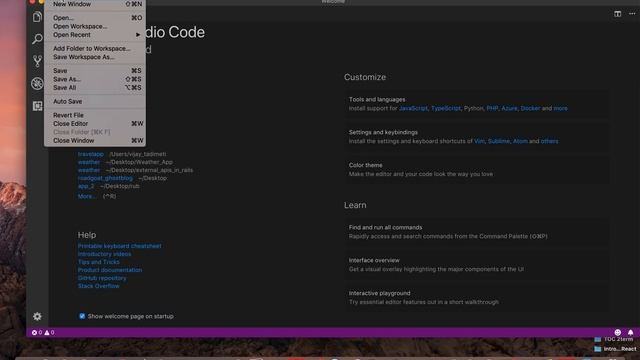Open the Introductory videos link
This screenshot has width=640, height=360.
(x=104, y=254)
